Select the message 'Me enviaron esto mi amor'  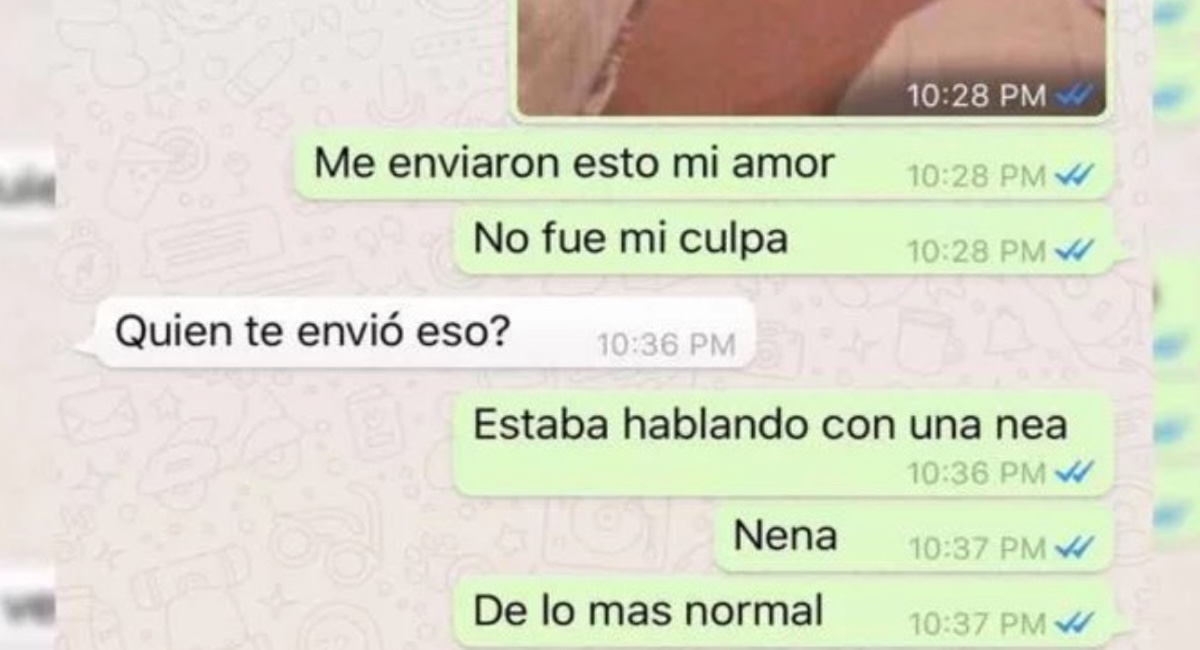pos(703,165)
